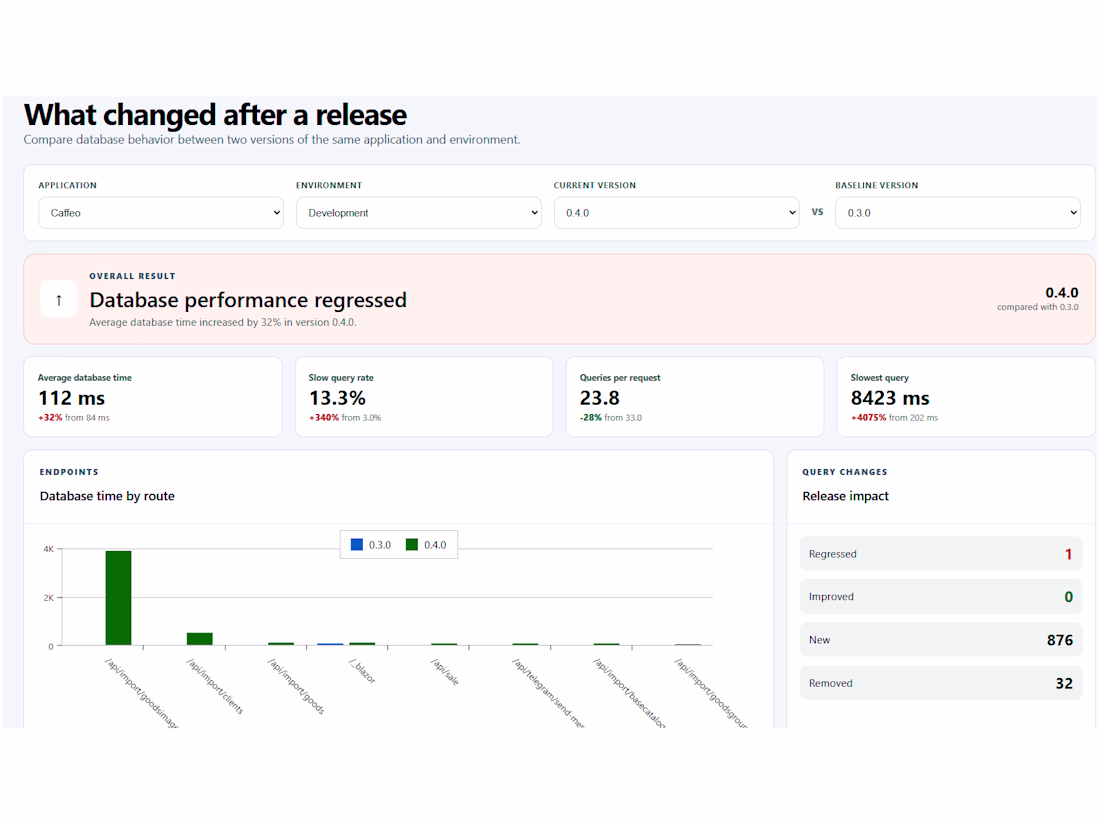1100x825 pixels.
Task: Click the "Release impact" panel title
Action: pos(845,496)
